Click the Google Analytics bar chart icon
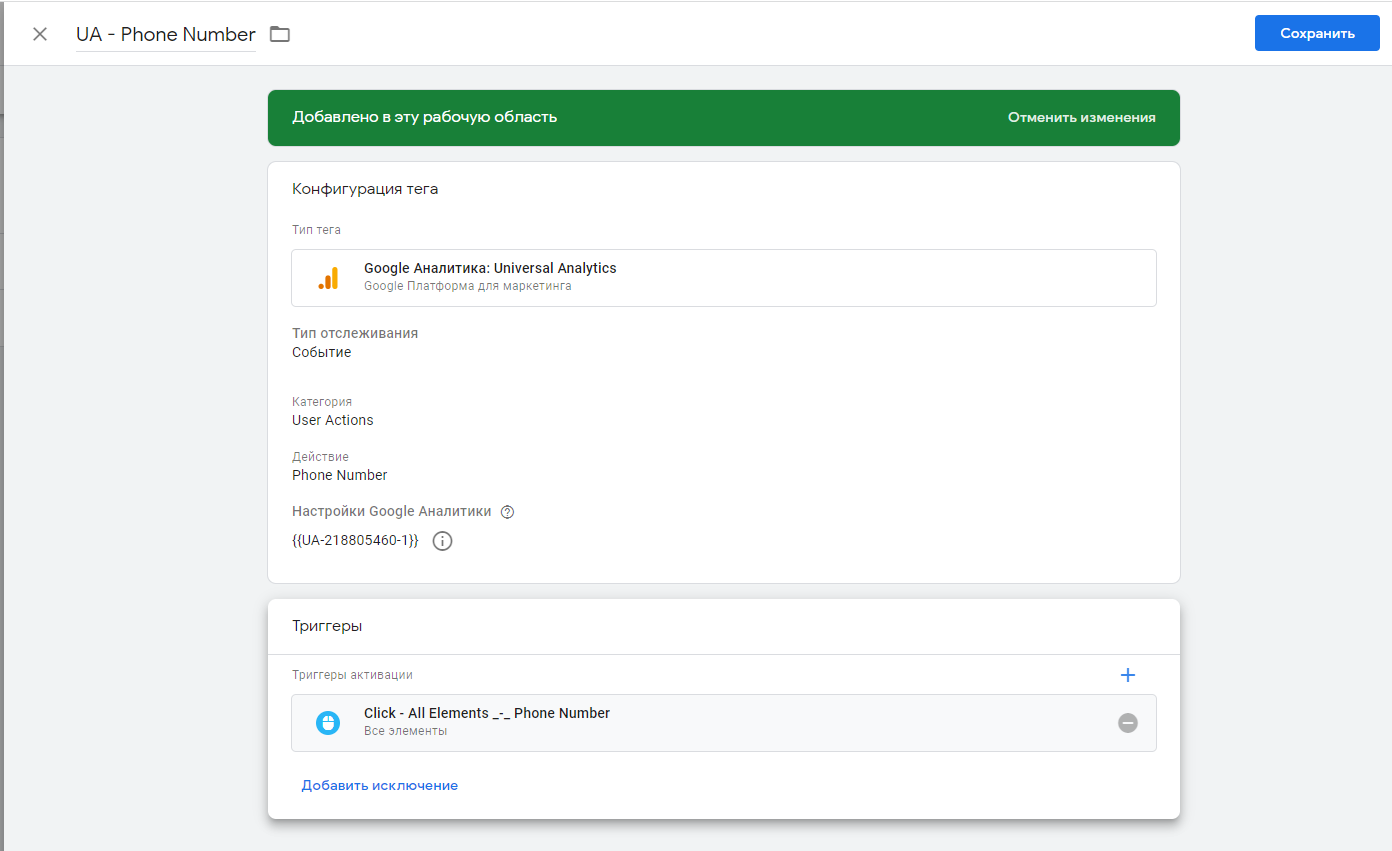This screenshot has width=1392, height=851. tap(328, 278)
